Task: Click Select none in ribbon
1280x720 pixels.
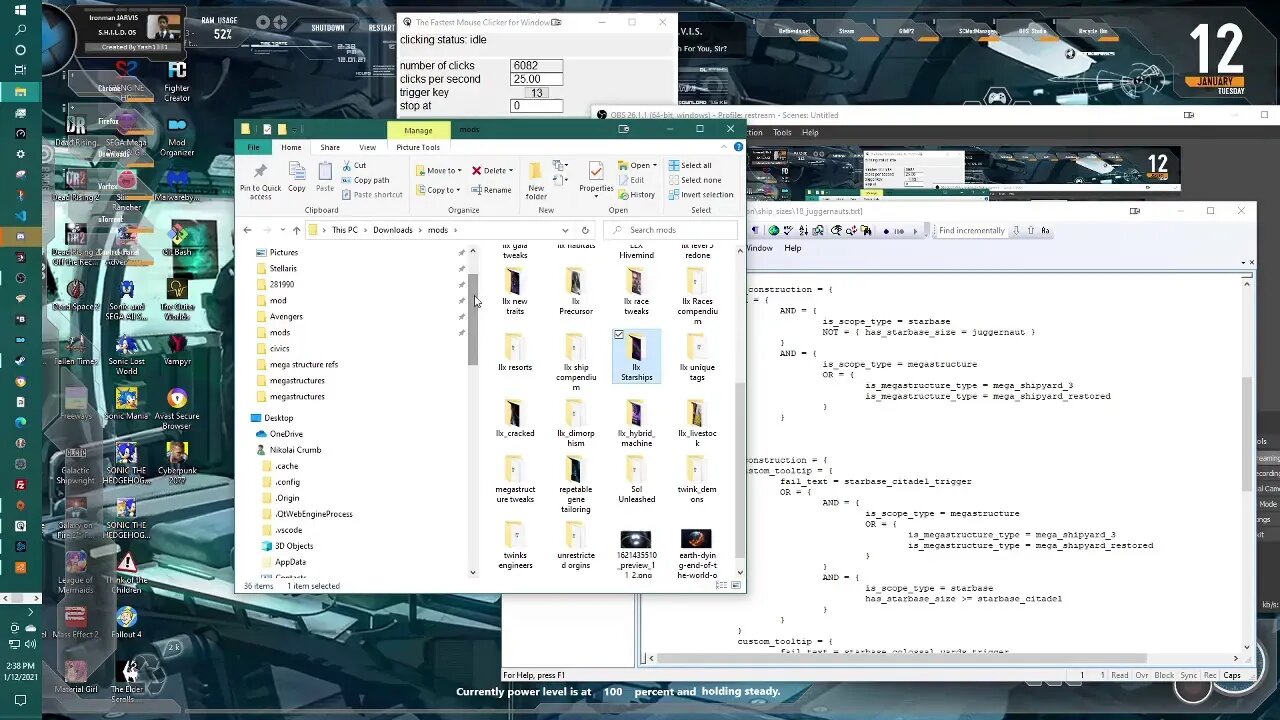Action: (694, 180)
